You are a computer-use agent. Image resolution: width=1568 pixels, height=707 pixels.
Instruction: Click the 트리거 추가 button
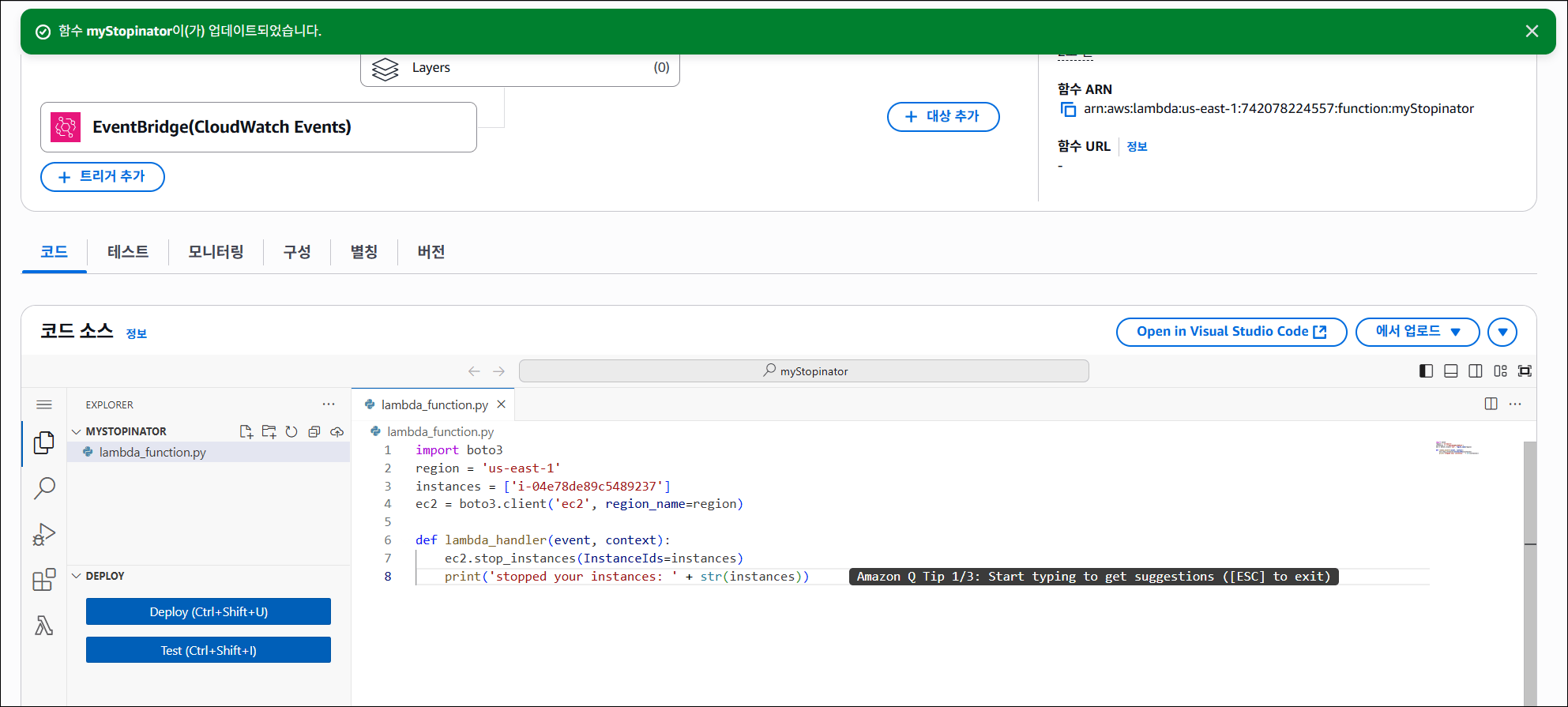(103, 177)
